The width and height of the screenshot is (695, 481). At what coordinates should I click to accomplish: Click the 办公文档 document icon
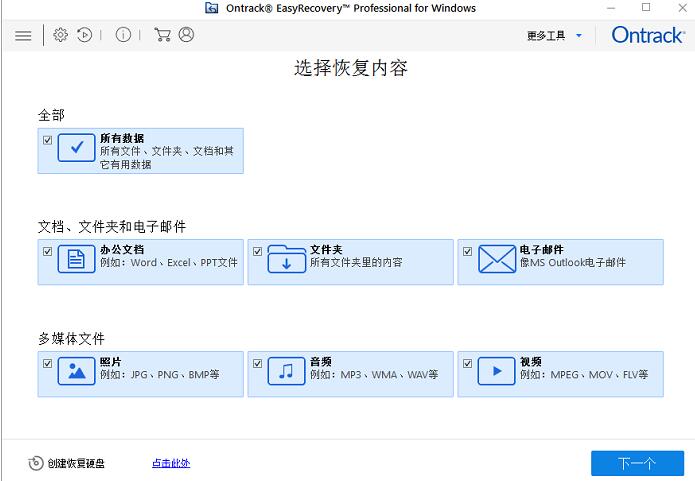[76, 259]
